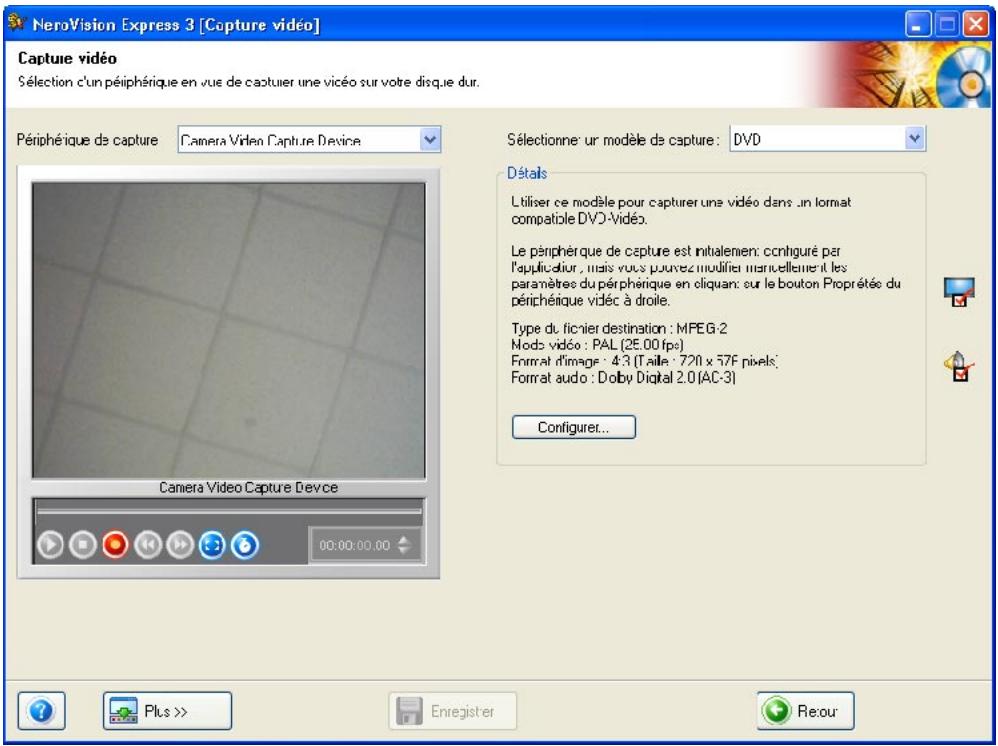
Task: Click the 'Détails' group label
Action: 527,173
